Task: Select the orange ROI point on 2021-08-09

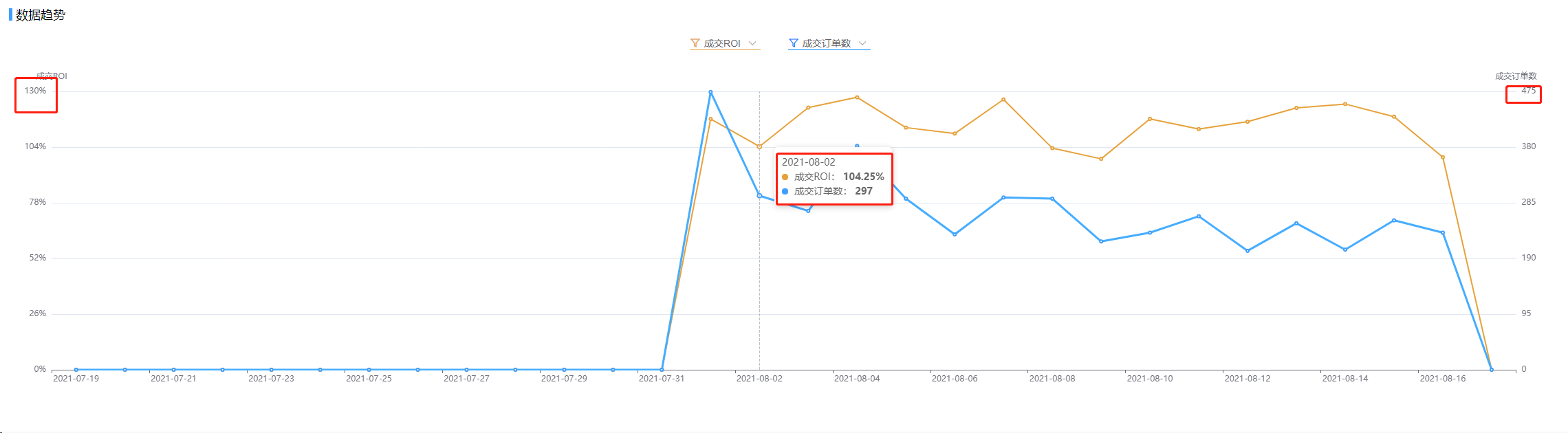Action: click(x=1101, y=159)
